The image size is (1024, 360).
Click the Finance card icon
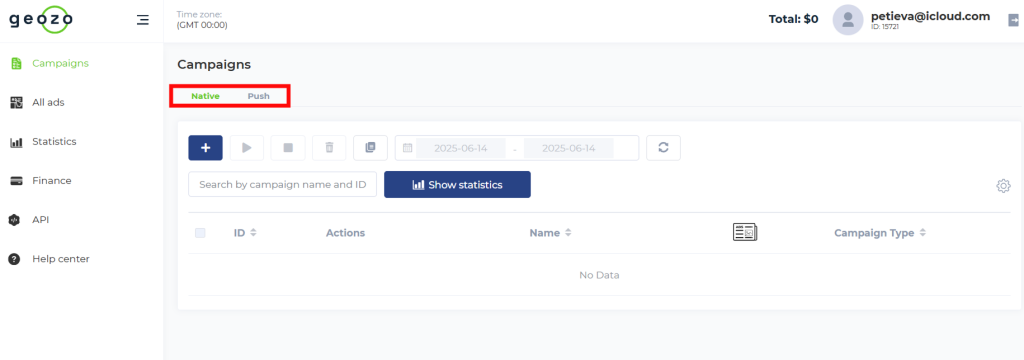[16, 181]
